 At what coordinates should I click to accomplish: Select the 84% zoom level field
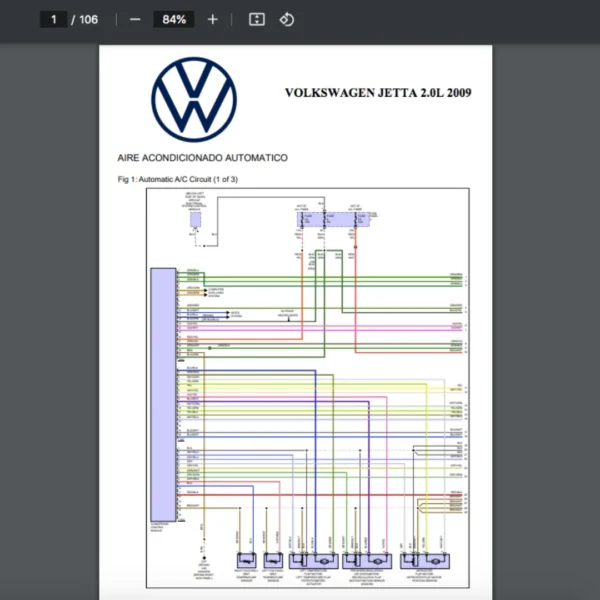tap(174, 20)
